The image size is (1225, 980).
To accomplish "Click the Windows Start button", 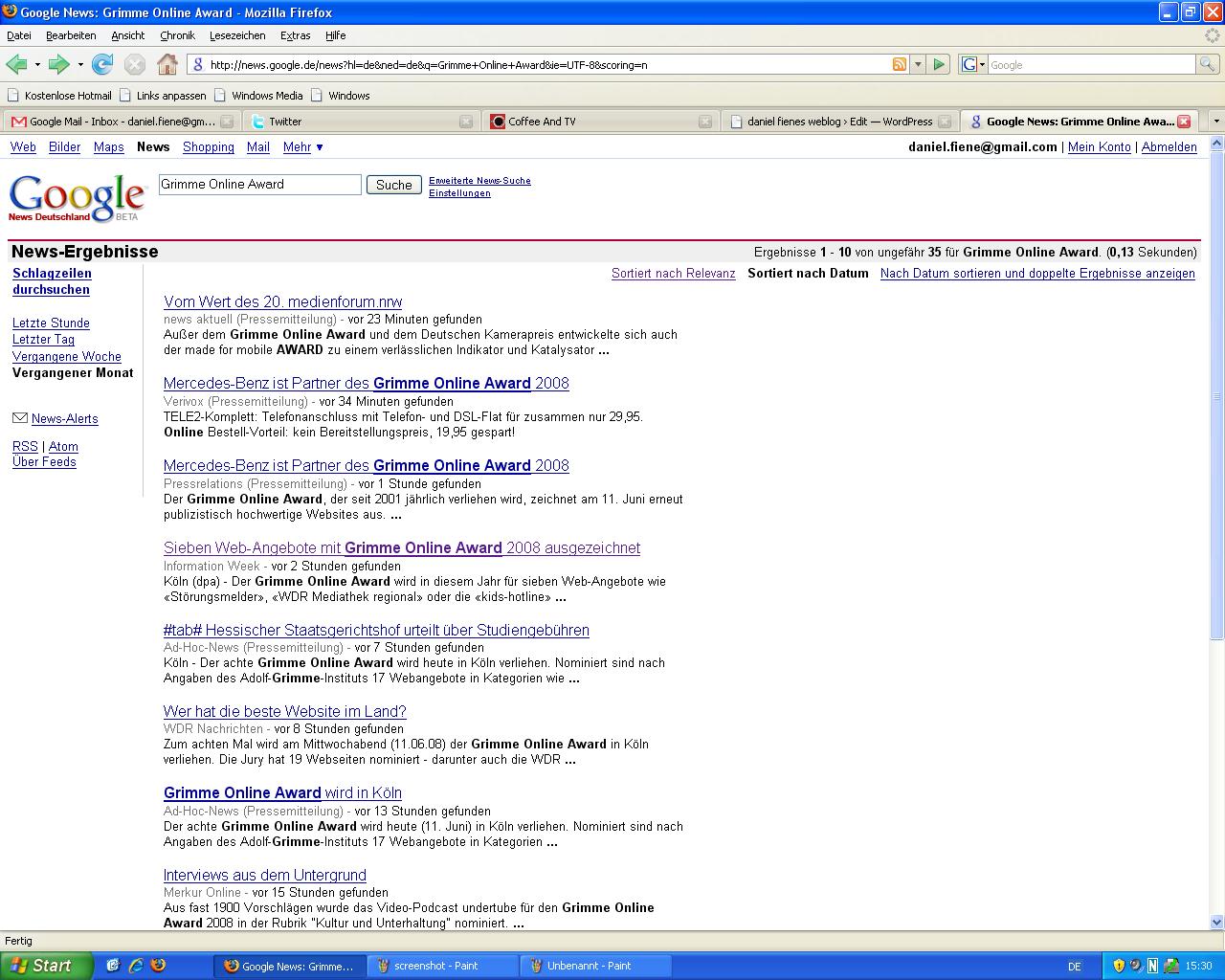I will 46,966.
